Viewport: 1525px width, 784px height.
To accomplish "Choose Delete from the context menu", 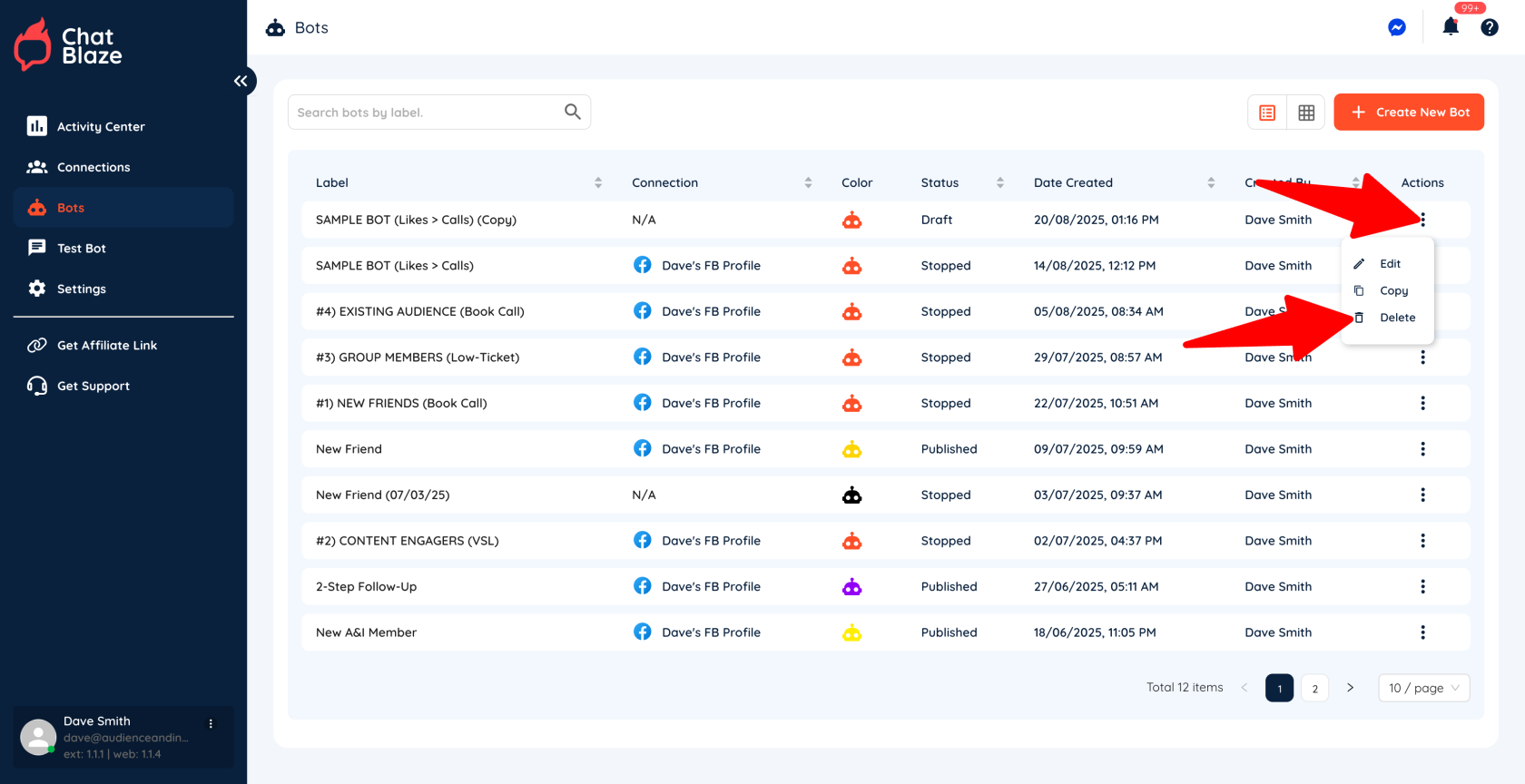I will [1396, 318].
